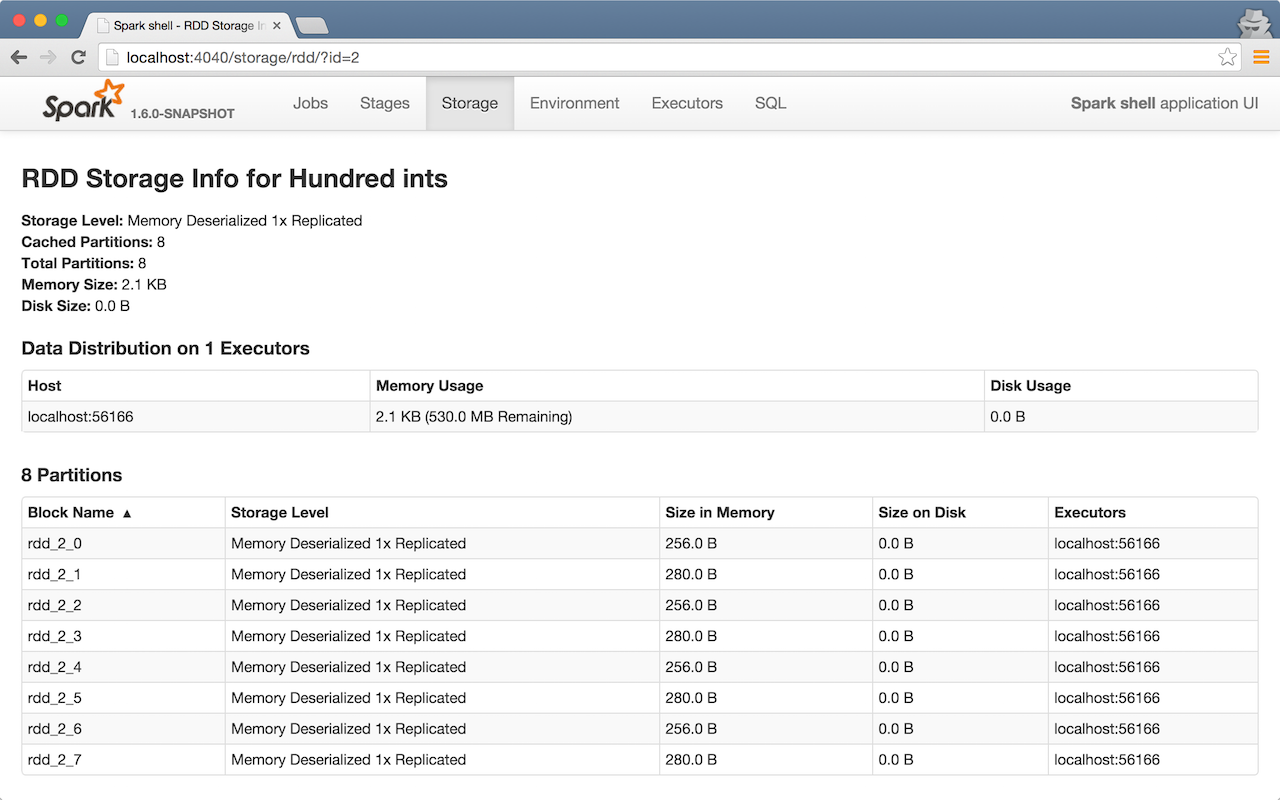Select the SQL tab
The height and width of the screenshot is (800, 1280).
click(x=770, y=103)
